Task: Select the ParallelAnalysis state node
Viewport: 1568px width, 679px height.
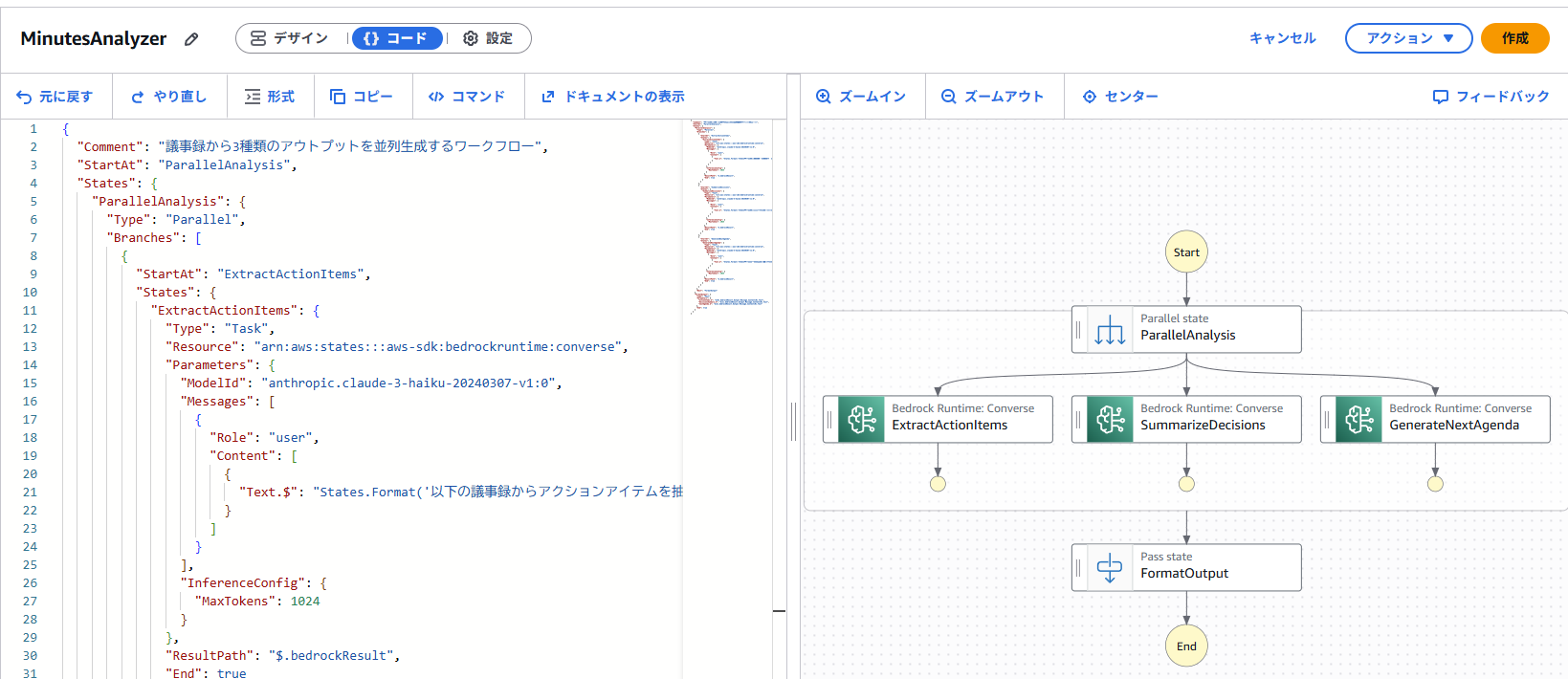Action: 1186,329
